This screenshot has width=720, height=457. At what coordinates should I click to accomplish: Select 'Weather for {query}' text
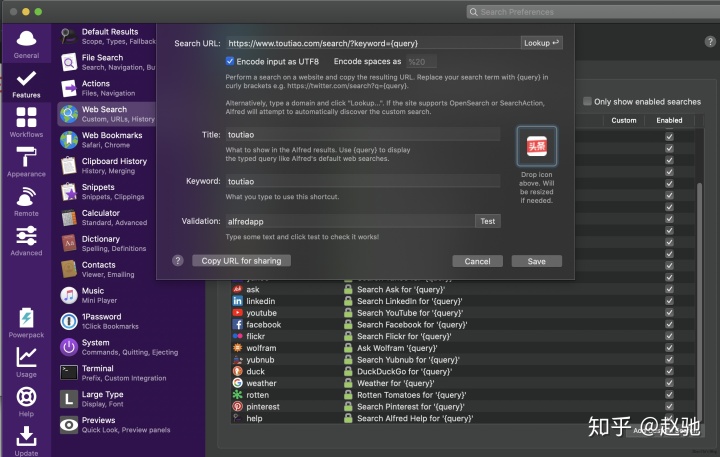pyautogui.click(x=396, y=383)
